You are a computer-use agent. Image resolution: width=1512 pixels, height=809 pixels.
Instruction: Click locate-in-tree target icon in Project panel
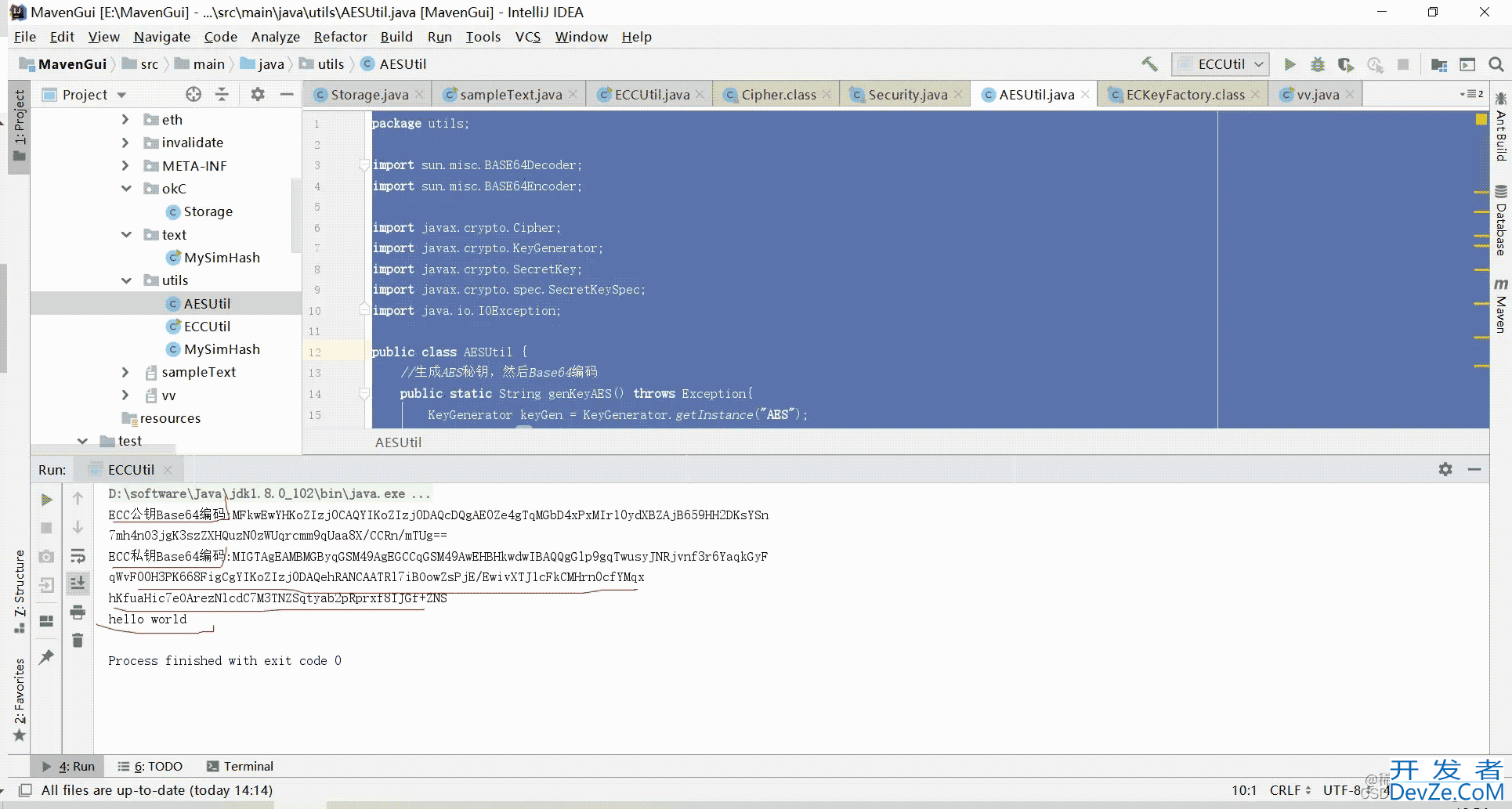pos(194,95)
